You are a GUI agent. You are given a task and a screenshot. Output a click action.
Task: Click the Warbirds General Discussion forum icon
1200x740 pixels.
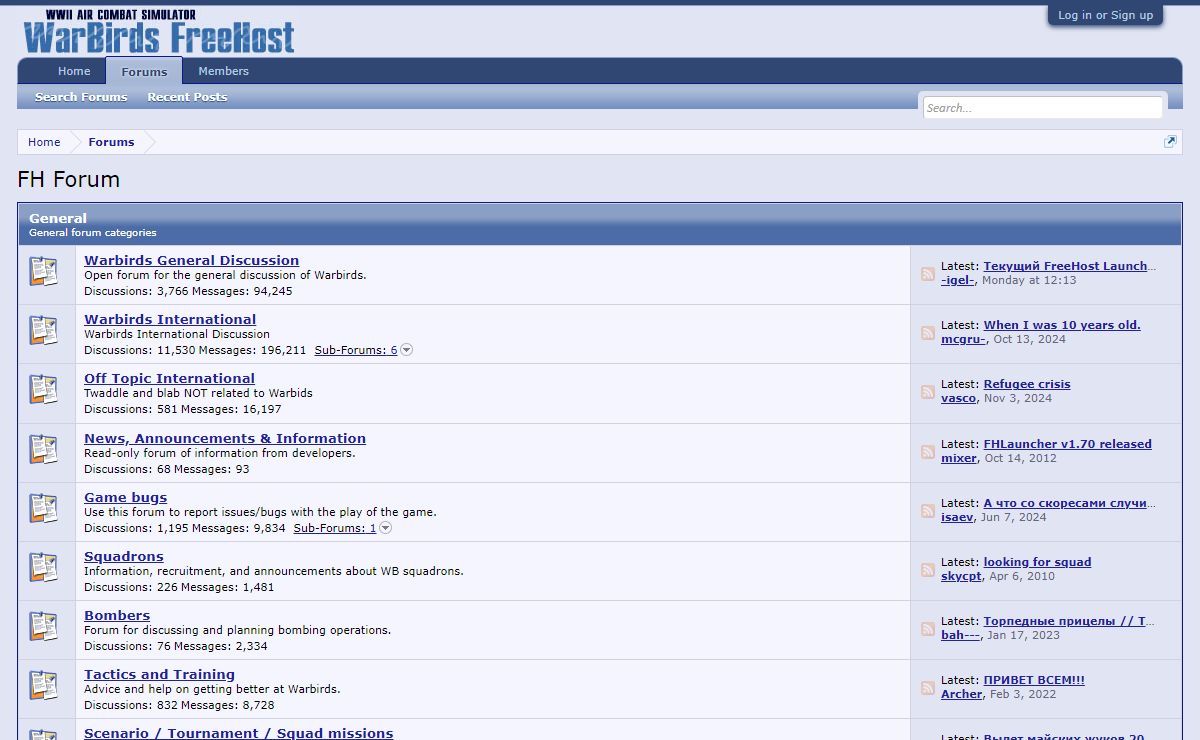(43, 272)
